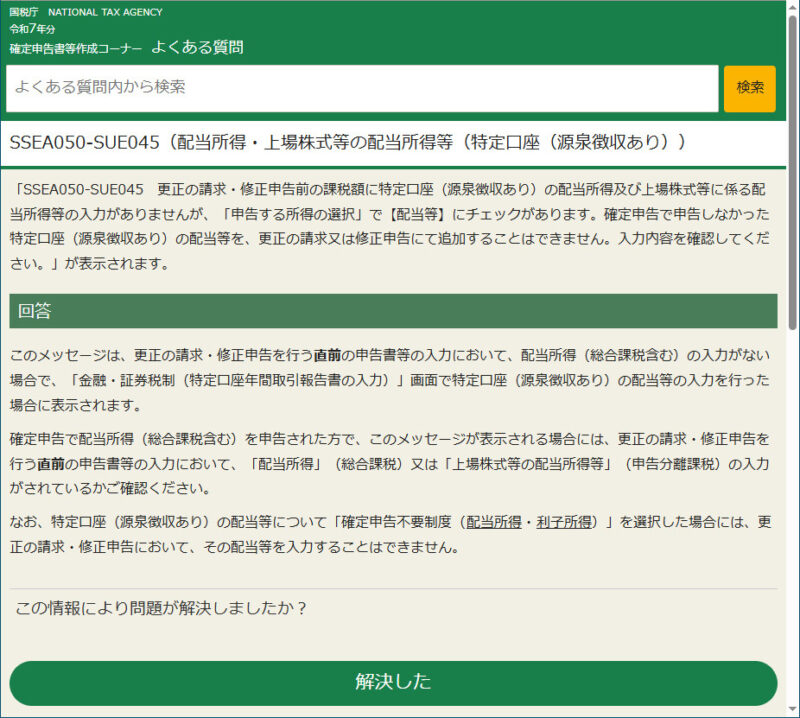Click inside the FAQ search field
This screenshot has width=800, height=718.
coord(362,88)
